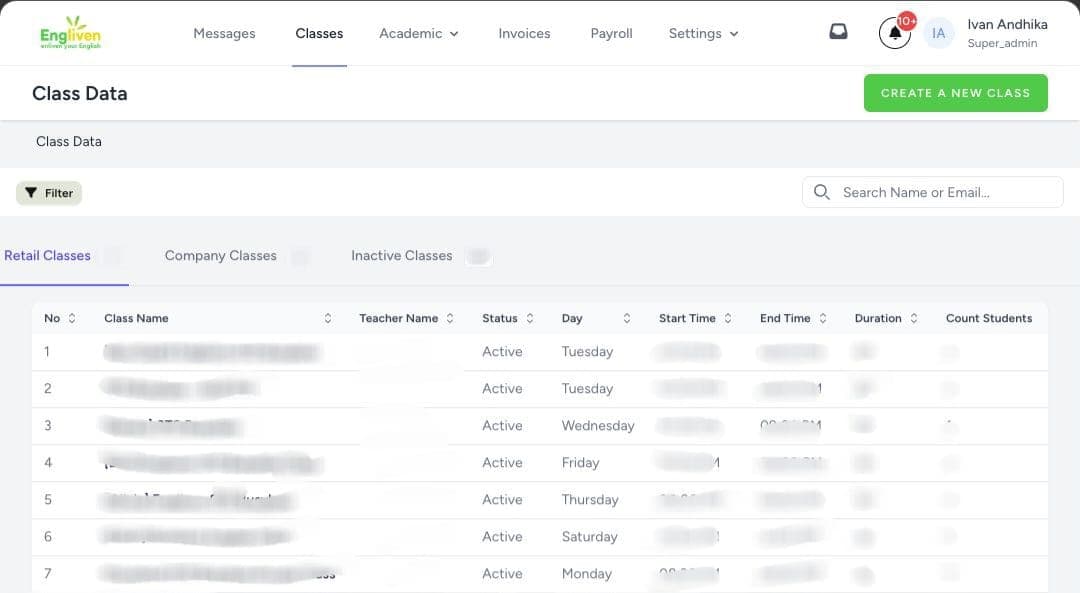Image resolution: width=1080 pixels, height=593 pixels.
Task: Expand the Academic dropdown menu
Action: coord(419,33)
